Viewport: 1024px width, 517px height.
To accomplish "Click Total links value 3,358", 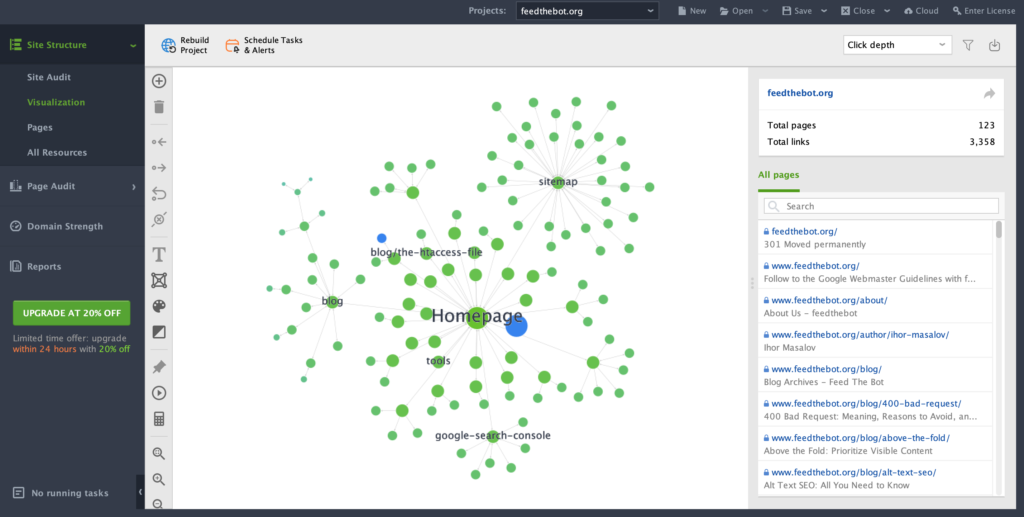I will coord(982,142).
